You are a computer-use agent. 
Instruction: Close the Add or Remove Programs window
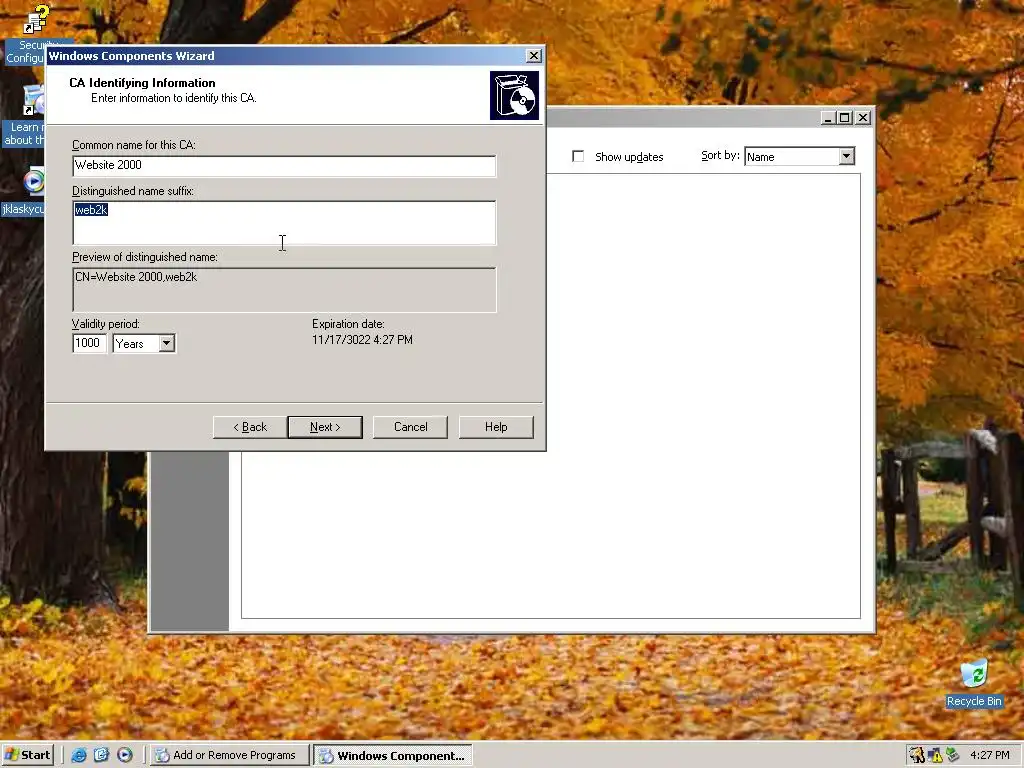pyautogui.click(x=863, y=118)
